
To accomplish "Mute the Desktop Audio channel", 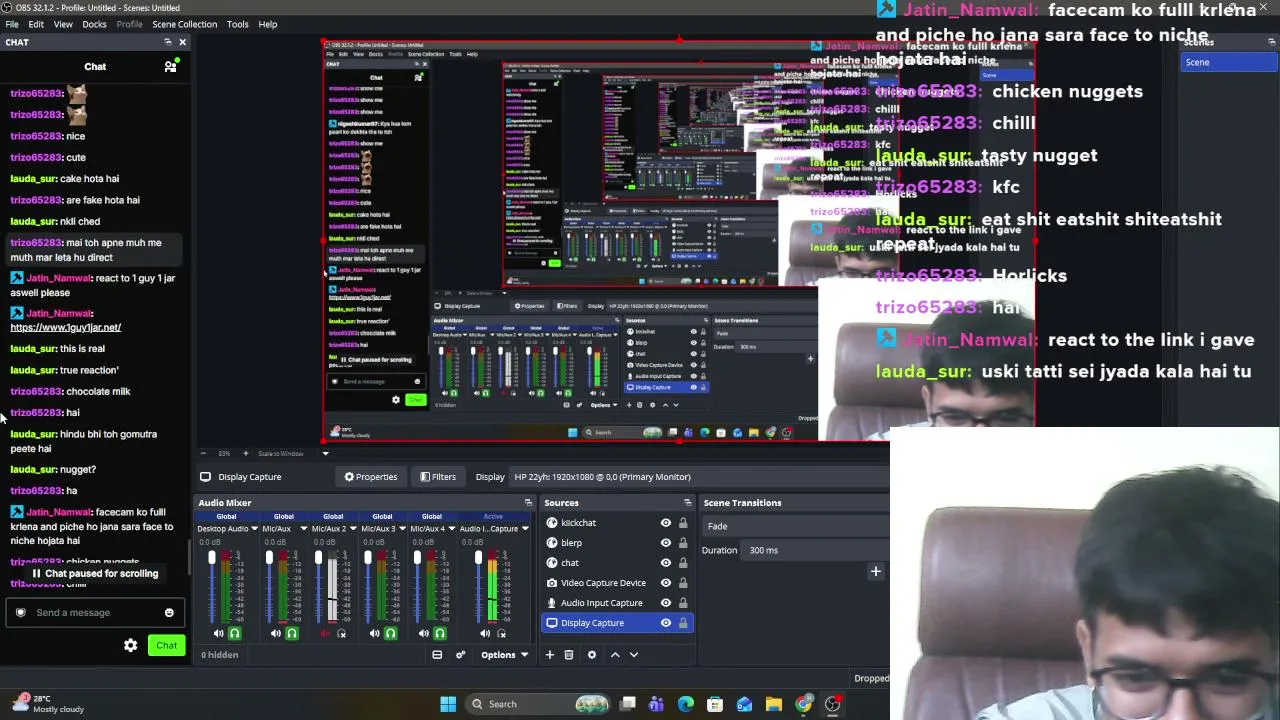I will pos(218,633).
